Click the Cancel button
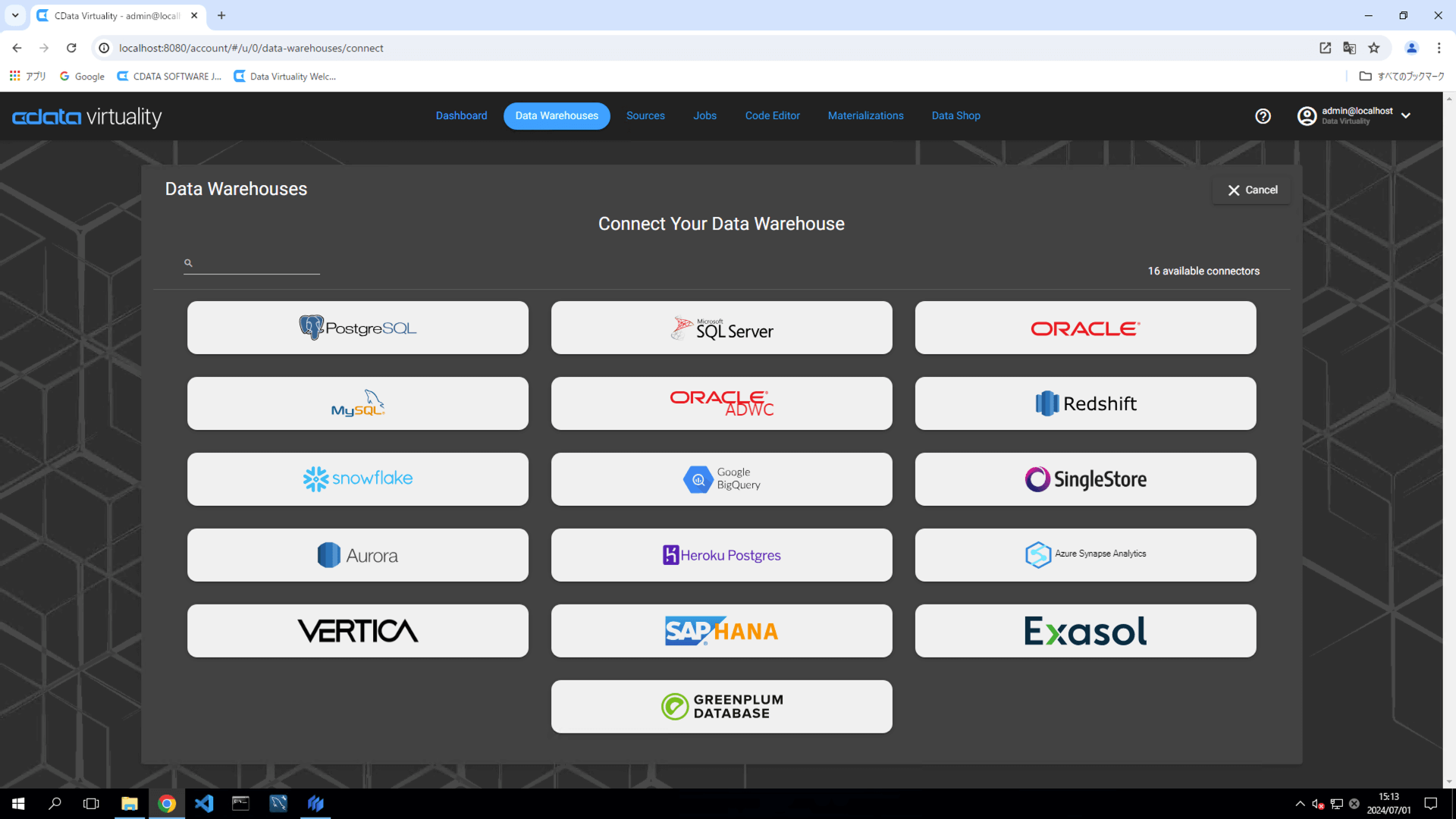This screenshot has width=1456, height=819. pyautogui.click(x=1252, y=190)
